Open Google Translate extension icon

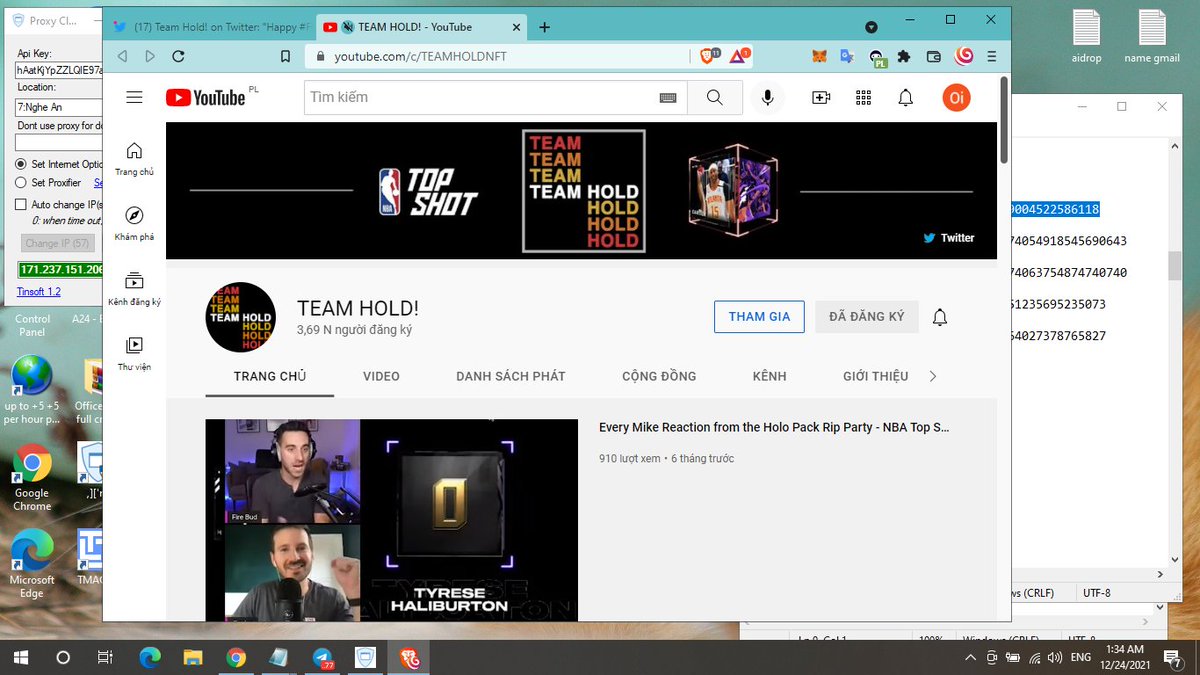click(847, 57)
